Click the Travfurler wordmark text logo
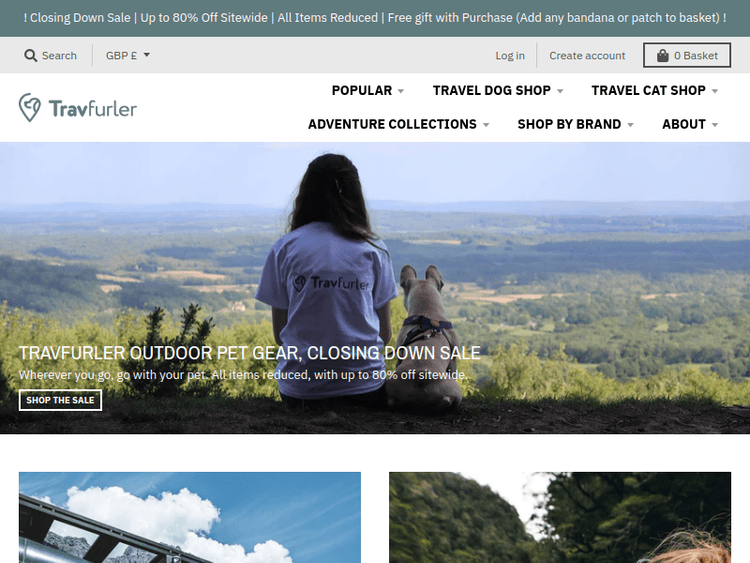The height and width of the screenshot is (563, 750). [x=93, y=109]
